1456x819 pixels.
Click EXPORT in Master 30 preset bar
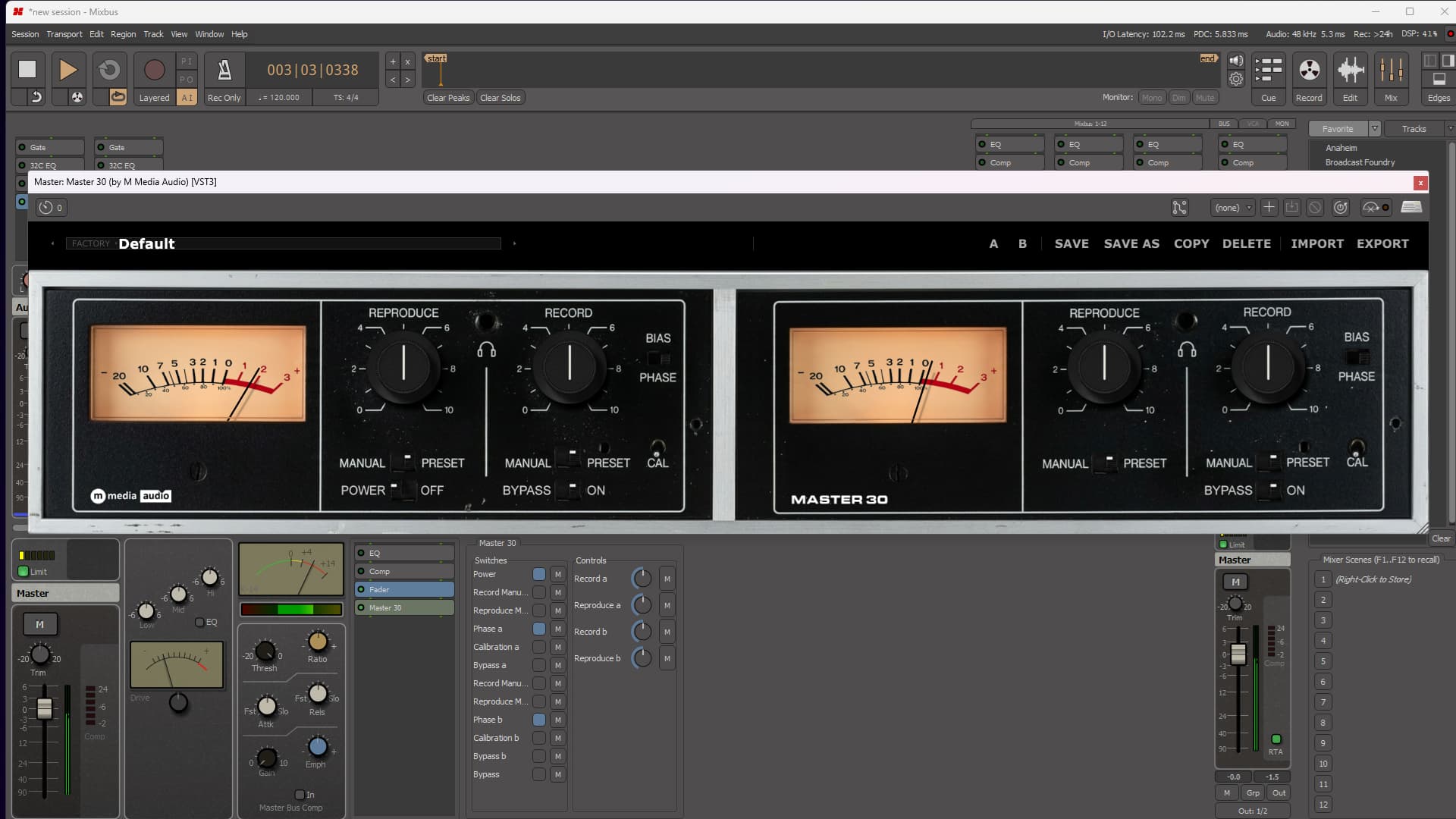1382,243
